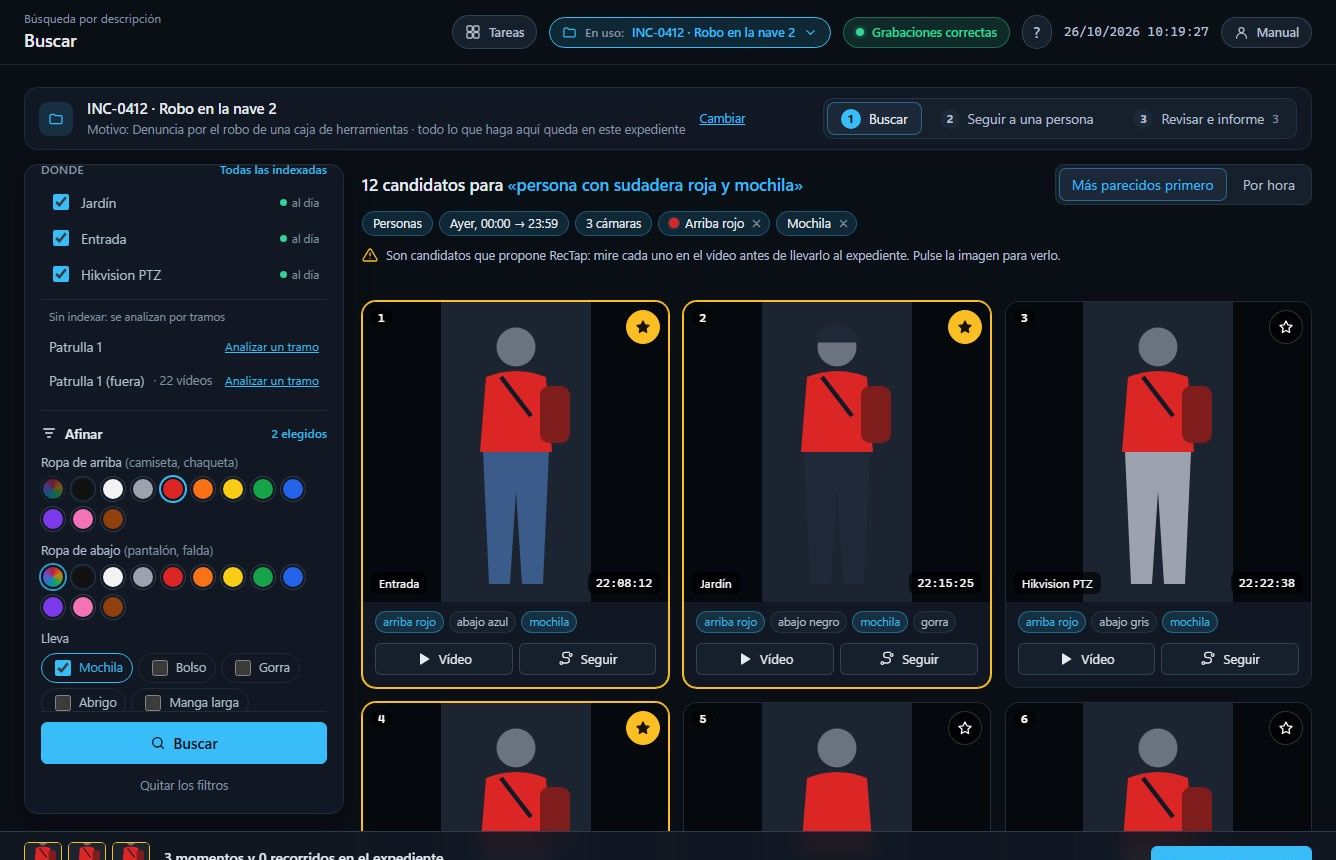
Task: Open the current case dropdown INC-0412
Action: click(x=689, y=32)
